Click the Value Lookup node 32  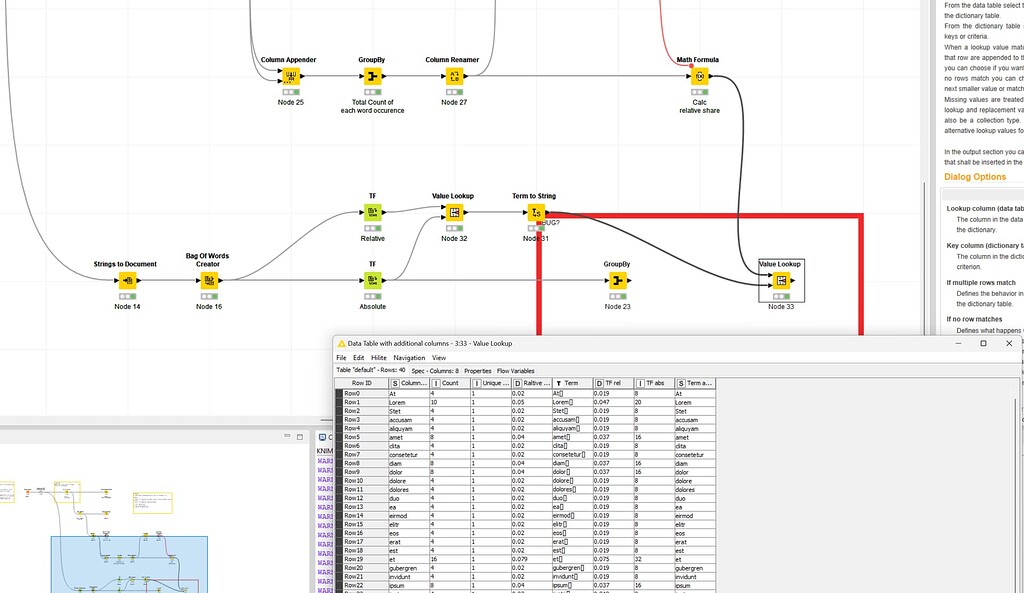[x=453, y=212]
